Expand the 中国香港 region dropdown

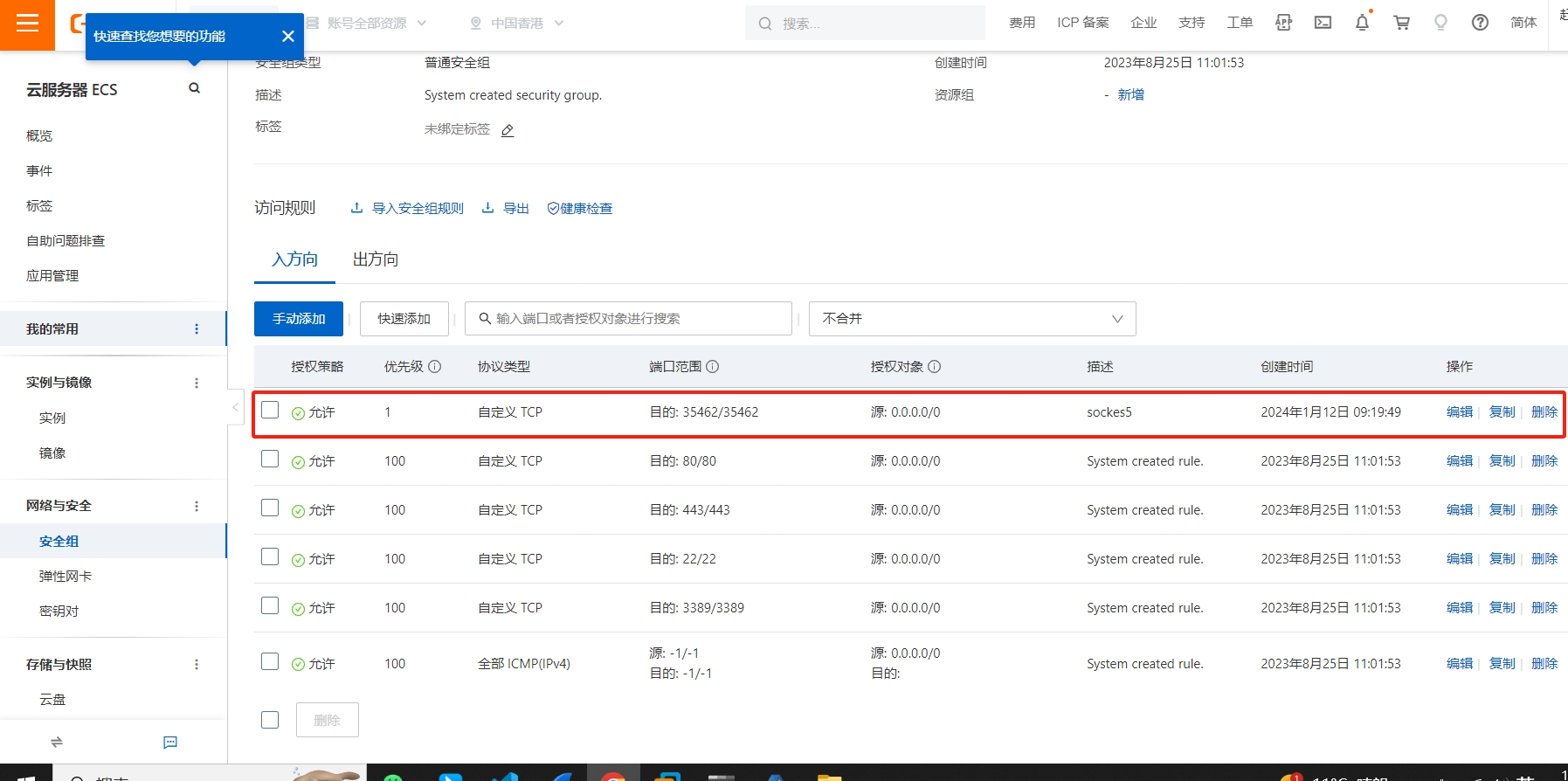[517, 24]
